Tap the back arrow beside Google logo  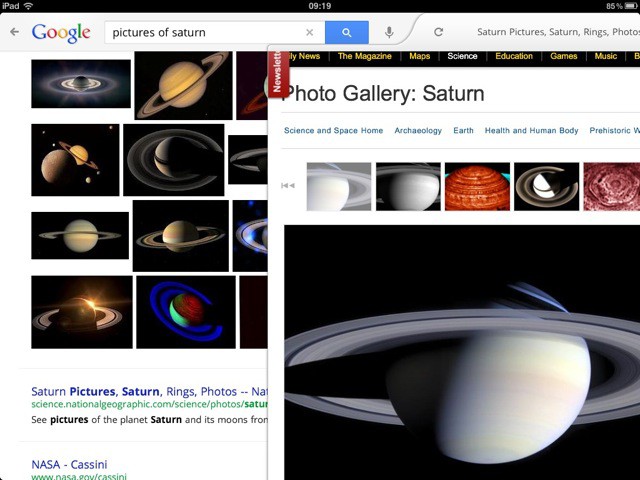[x=15, y=32]
